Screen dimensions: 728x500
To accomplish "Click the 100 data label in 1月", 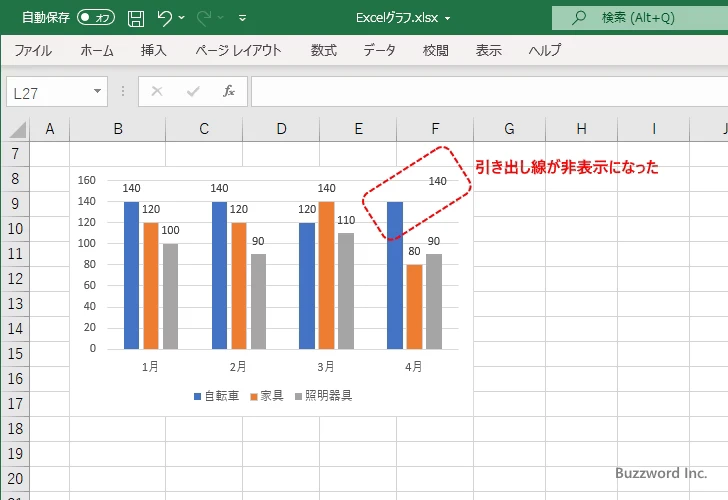I will pyautogui.click(x=170, y=230).
